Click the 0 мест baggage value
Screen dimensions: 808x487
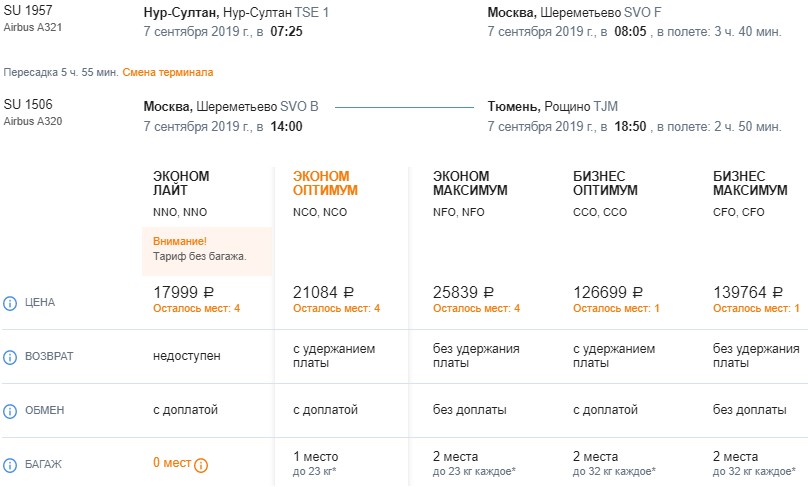tap(171, 463)
